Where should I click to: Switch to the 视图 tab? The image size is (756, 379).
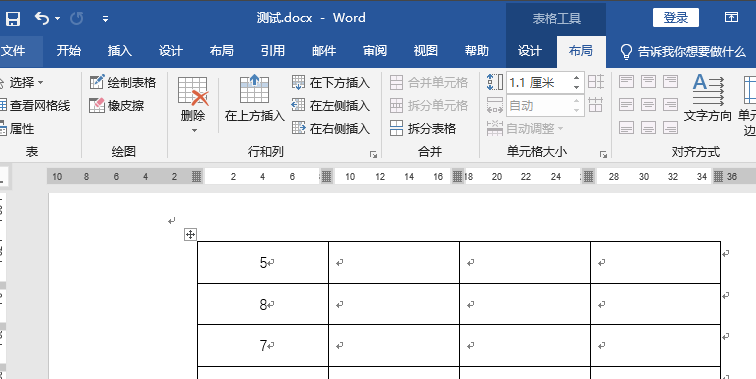click(x=426, y=51)
